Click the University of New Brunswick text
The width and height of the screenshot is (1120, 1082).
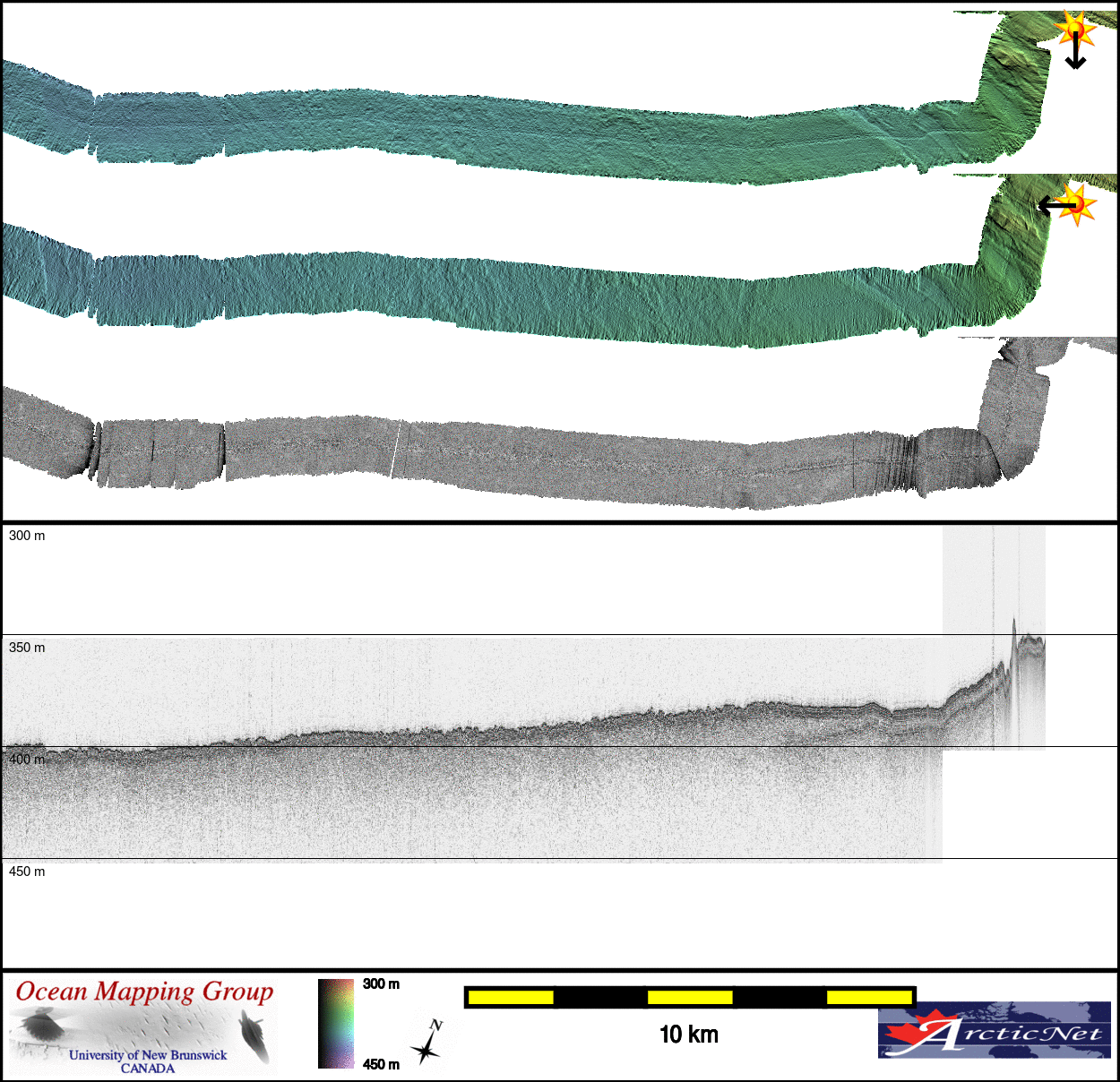(x=148, y=1055)
